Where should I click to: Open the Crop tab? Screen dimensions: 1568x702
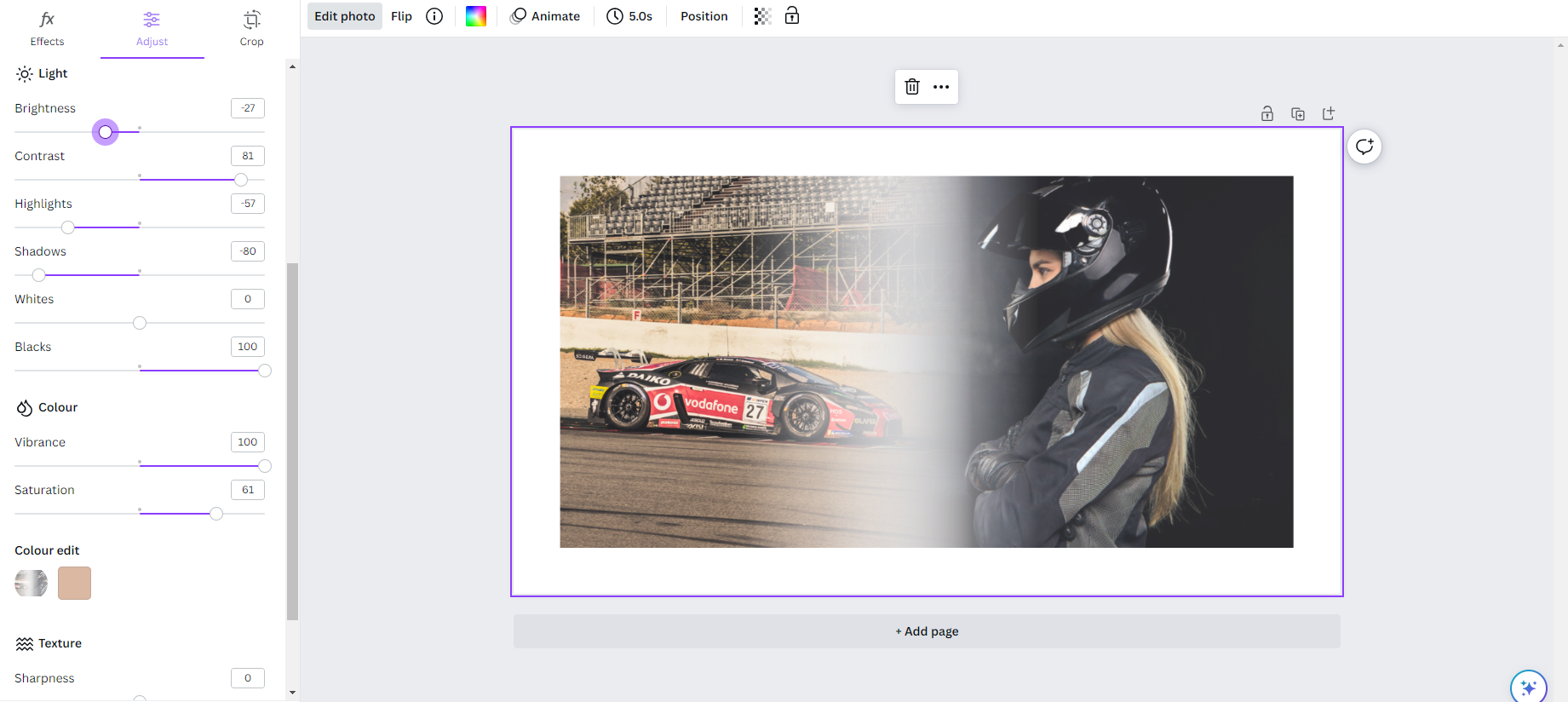[x=251, y=28]
